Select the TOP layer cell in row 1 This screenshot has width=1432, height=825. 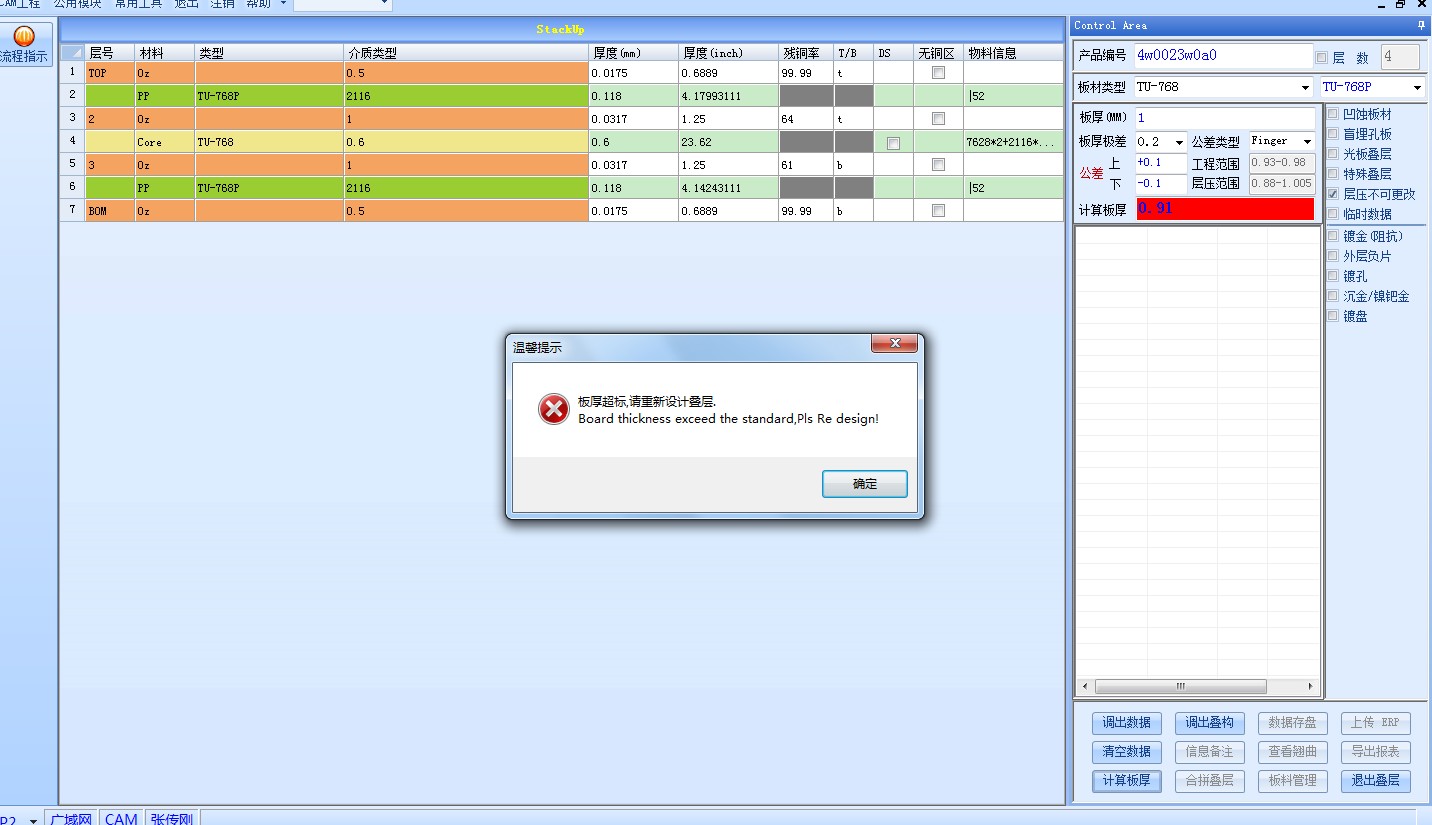click(110, 73)
